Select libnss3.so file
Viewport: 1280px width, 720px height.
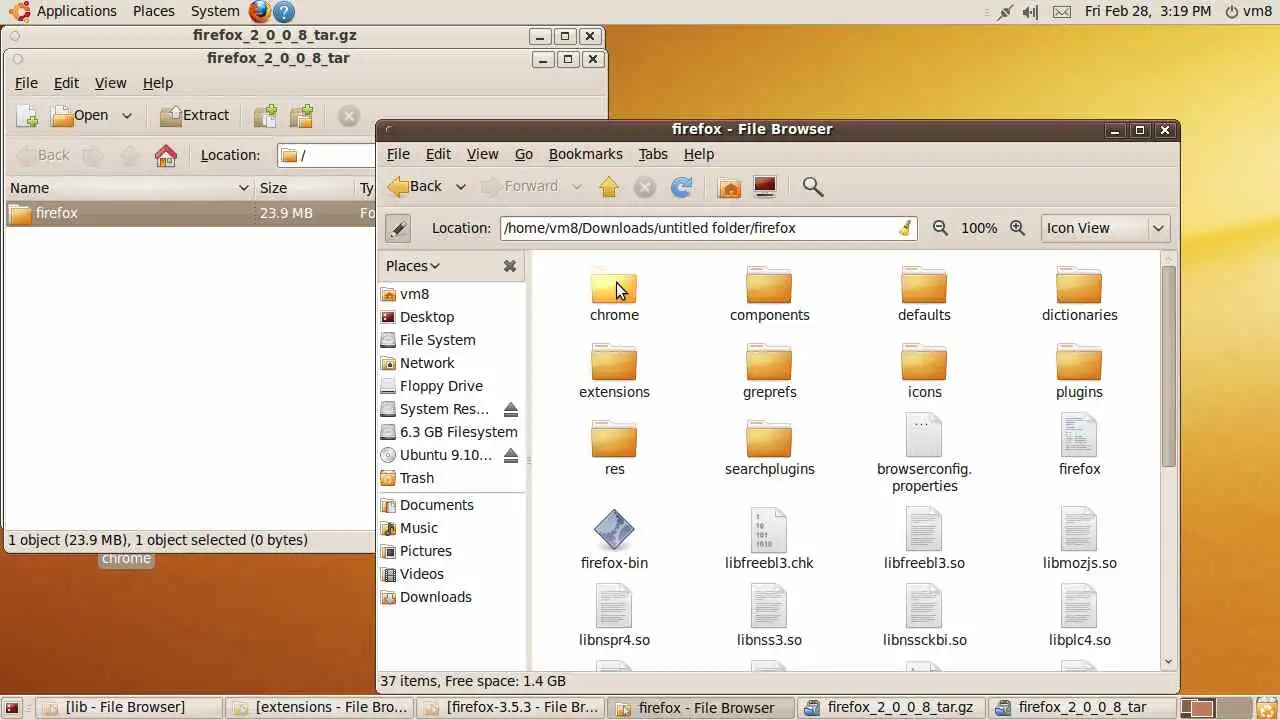point(769,617)
